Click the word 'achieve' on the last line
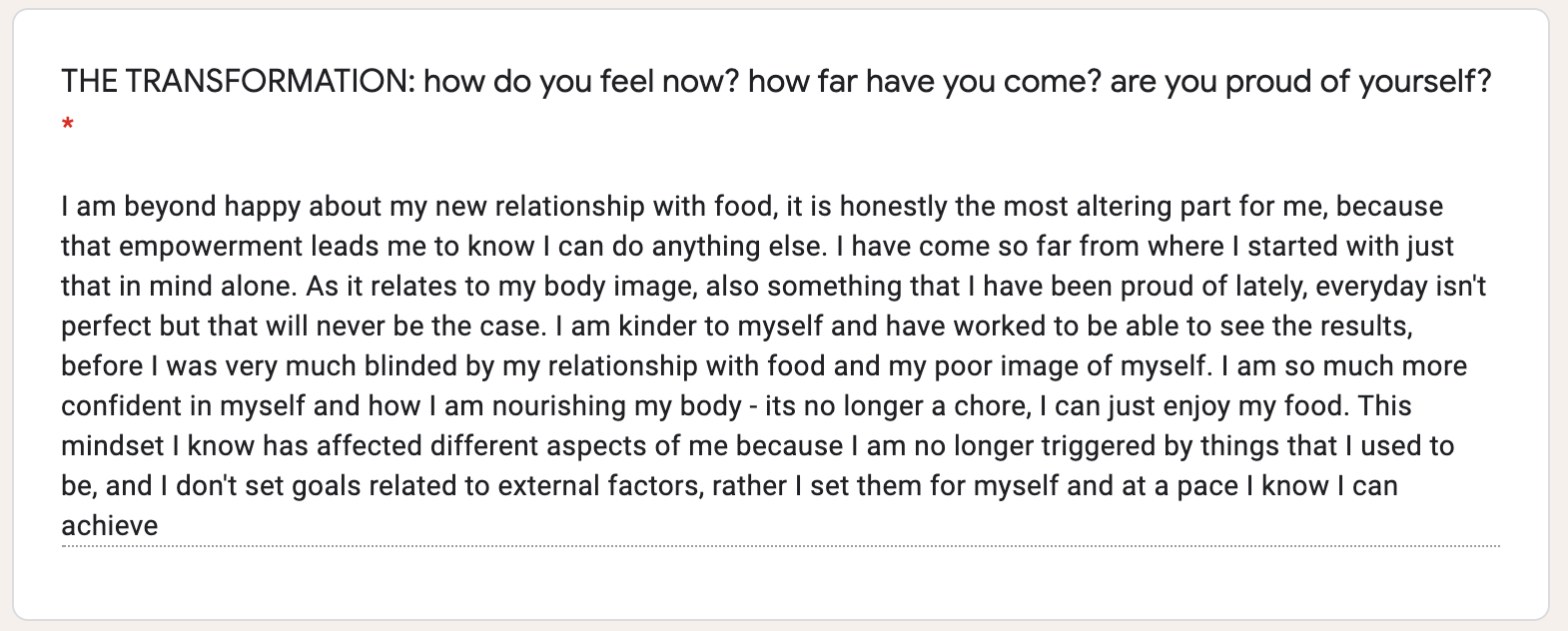 (110, 526)
